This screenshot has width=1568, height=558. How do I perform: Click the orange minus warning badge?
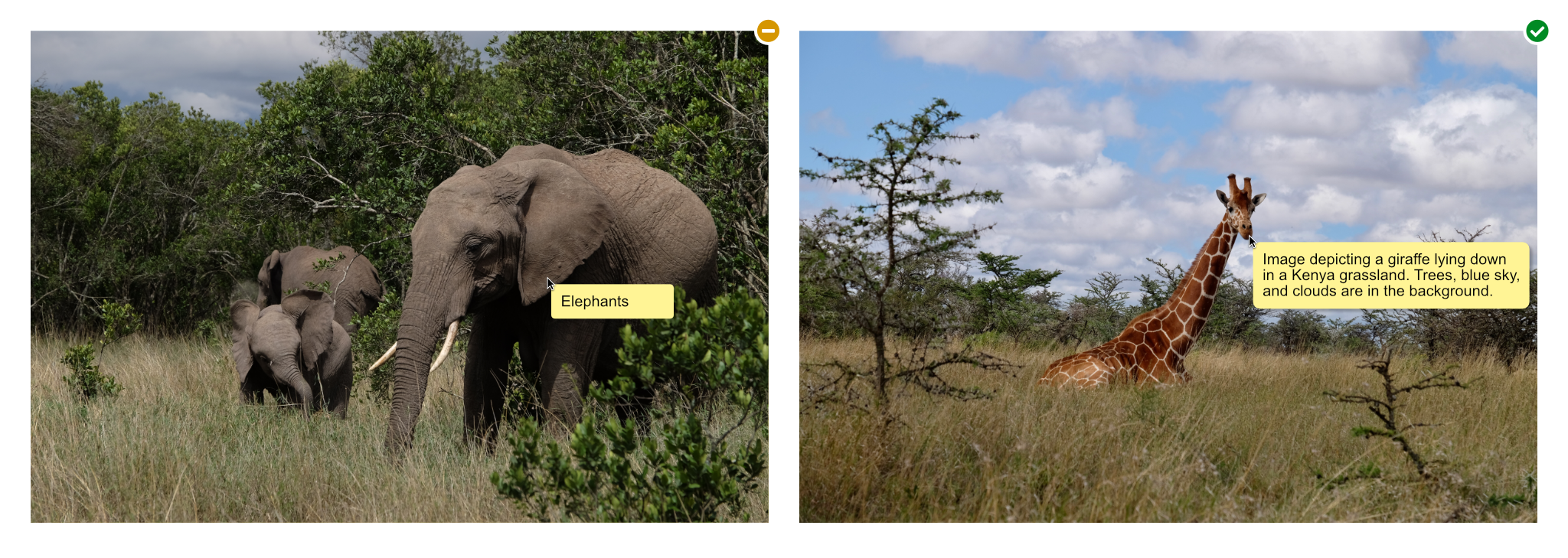coord(768,31)
